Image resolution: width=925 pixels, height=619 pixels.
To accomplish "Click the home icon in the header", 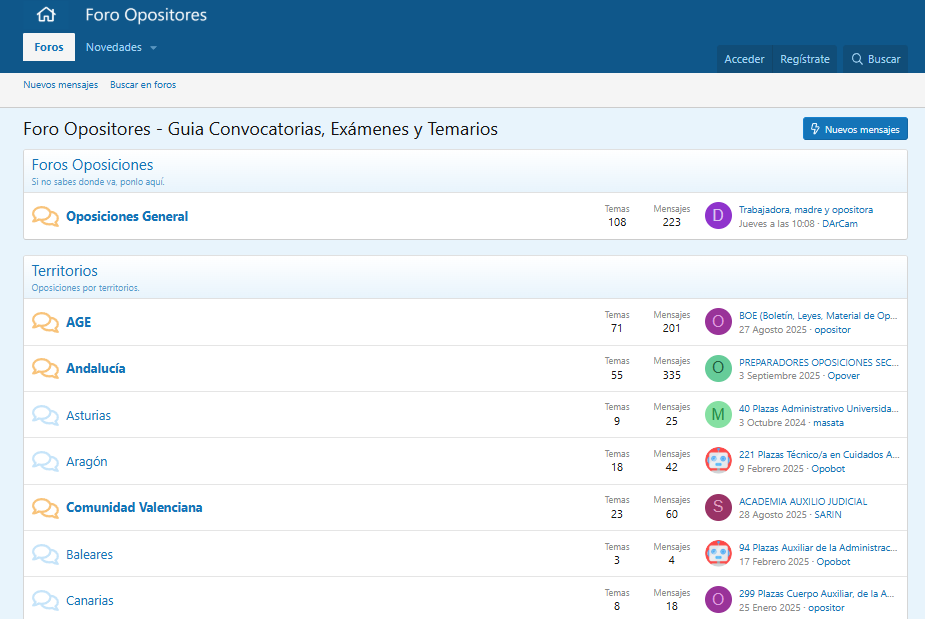I will click(x=46, y=15).
